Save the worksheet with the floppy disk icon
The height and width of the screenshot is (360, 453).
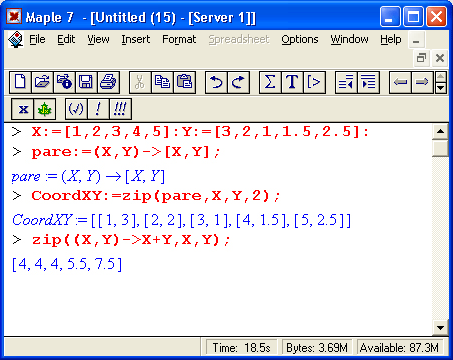tap(86, 82)
